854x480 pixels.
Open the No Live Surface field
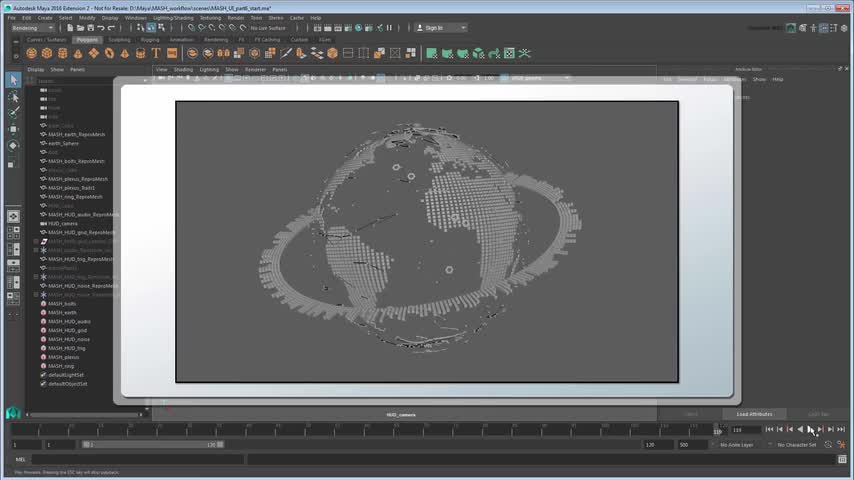point(268,28)
